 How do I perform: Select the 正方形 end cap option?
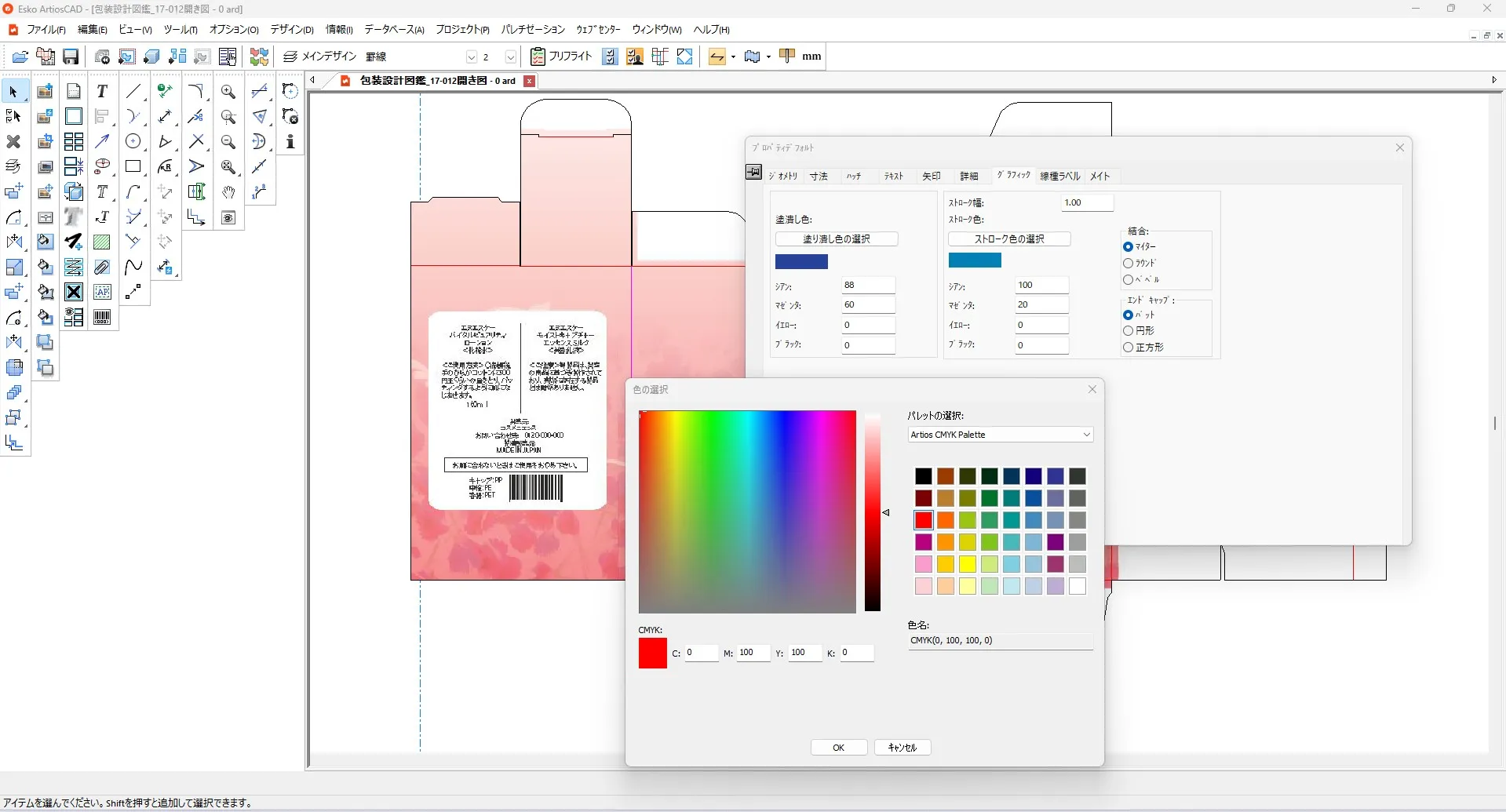(1127, 347)
